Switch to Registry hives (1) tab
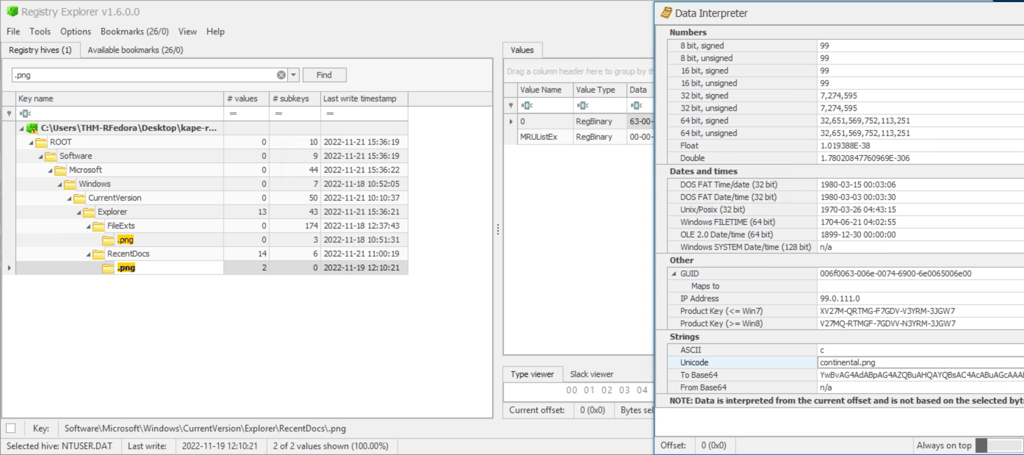Viewport: 1024px width, 455px height. click(x=40, y=50)
